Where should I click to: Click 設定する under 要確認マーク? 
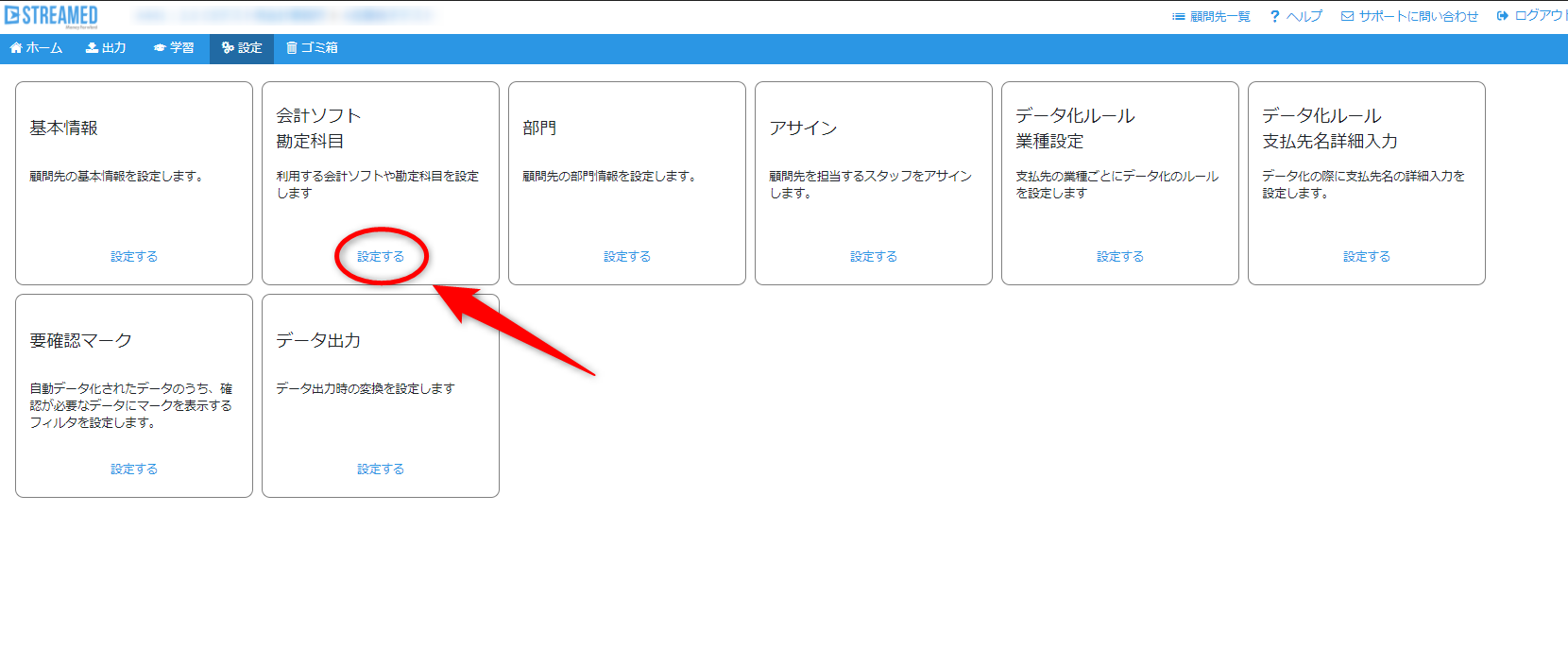tap(134, 470)
